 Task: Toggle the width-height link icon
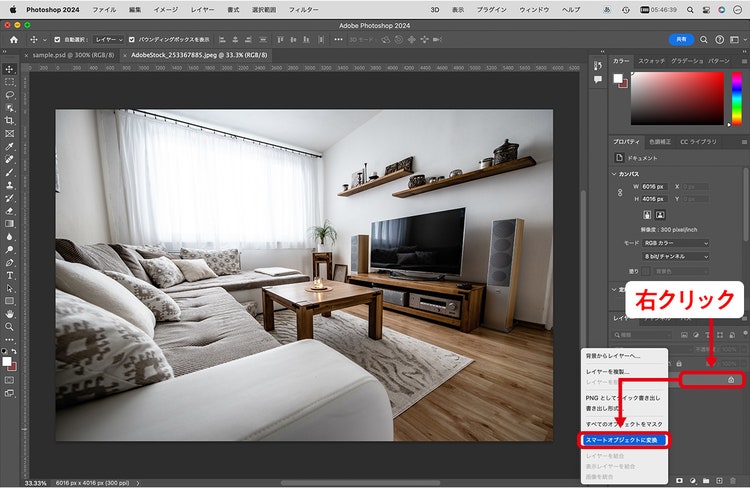coord(620,192)
